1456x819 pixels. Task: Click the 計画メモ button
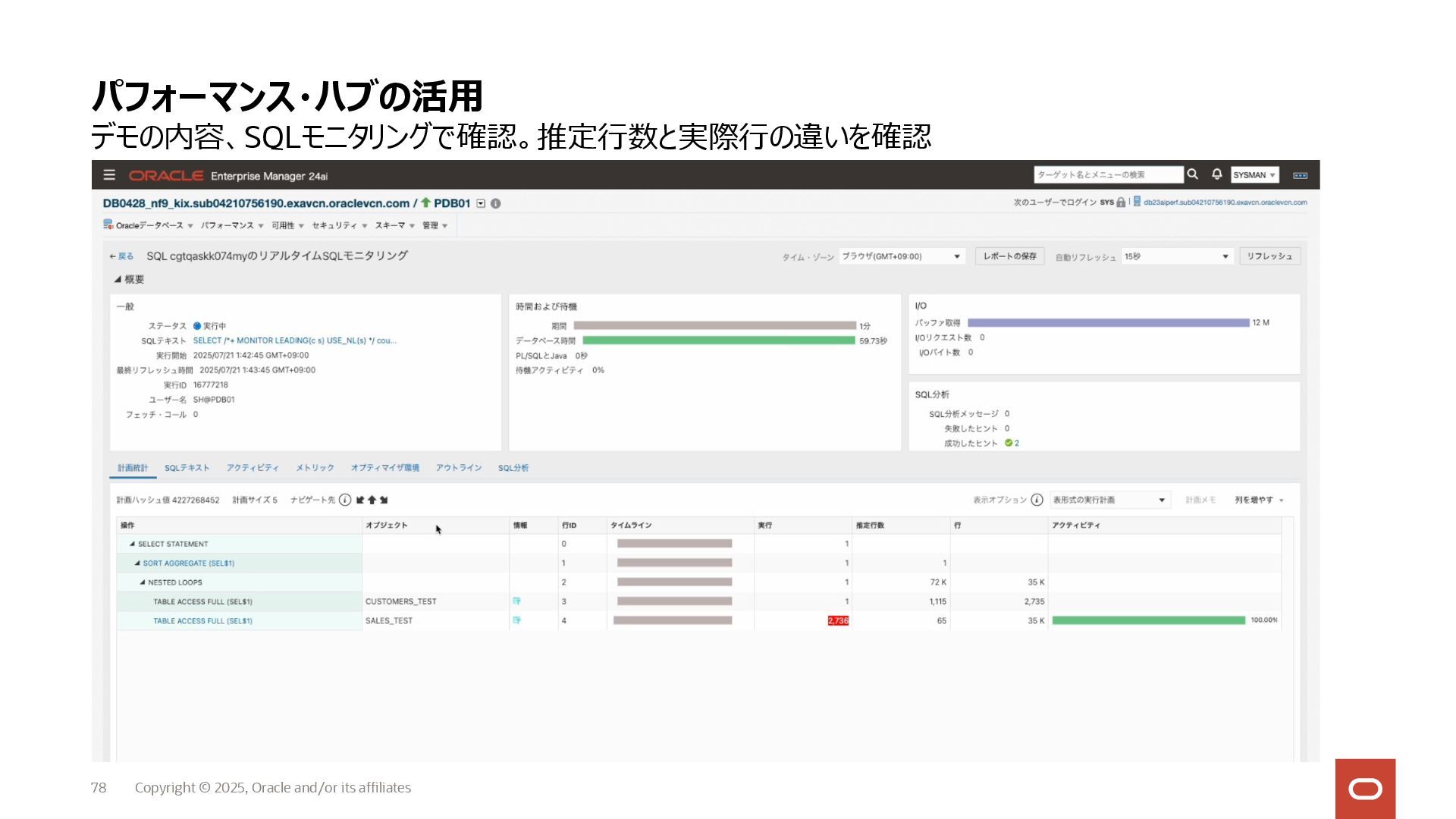tap(1200, 500)
